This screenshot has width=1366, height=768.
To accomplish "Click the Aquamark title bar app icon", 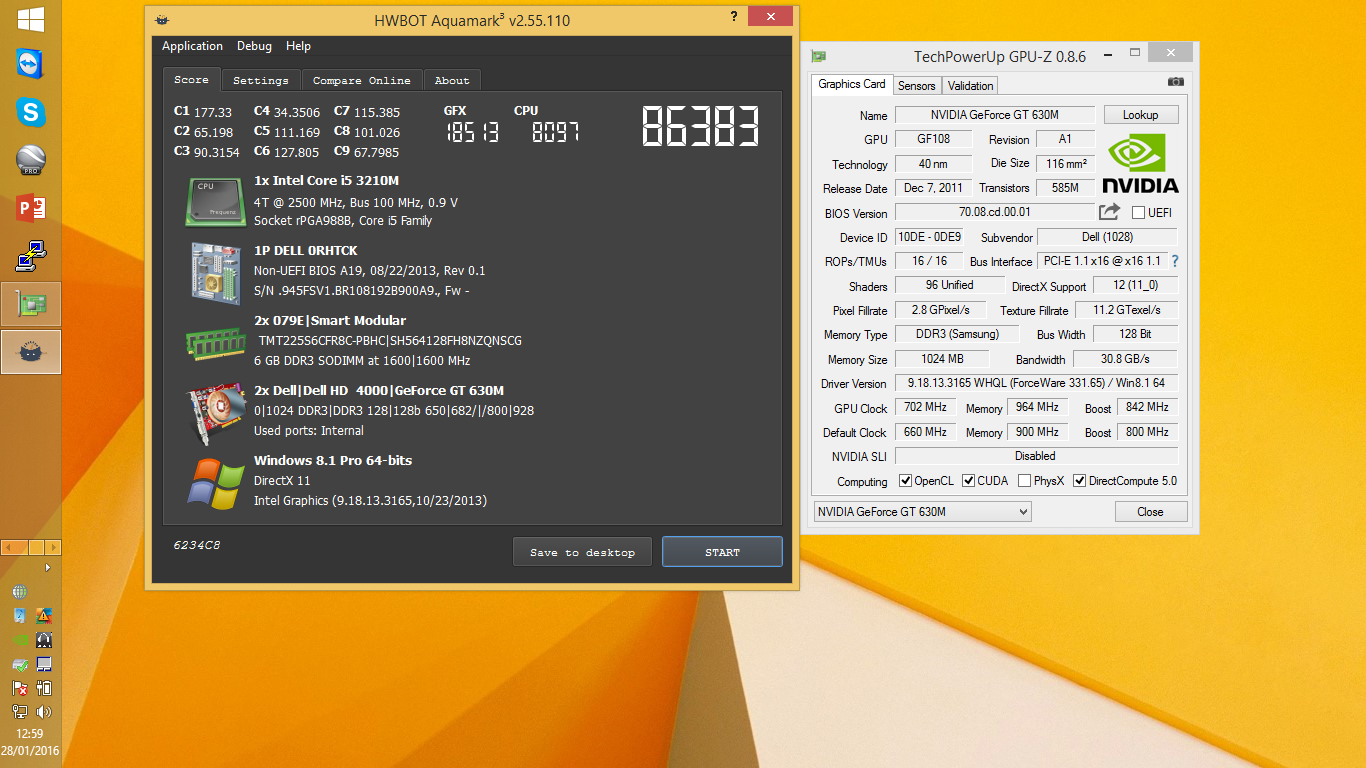I will point(163,20).
